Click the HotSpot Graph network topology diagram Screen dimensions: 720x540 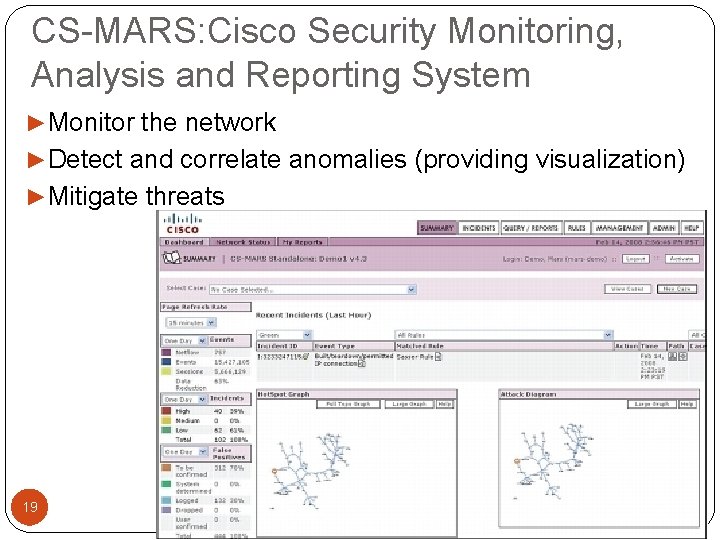[x=310, y=469]
